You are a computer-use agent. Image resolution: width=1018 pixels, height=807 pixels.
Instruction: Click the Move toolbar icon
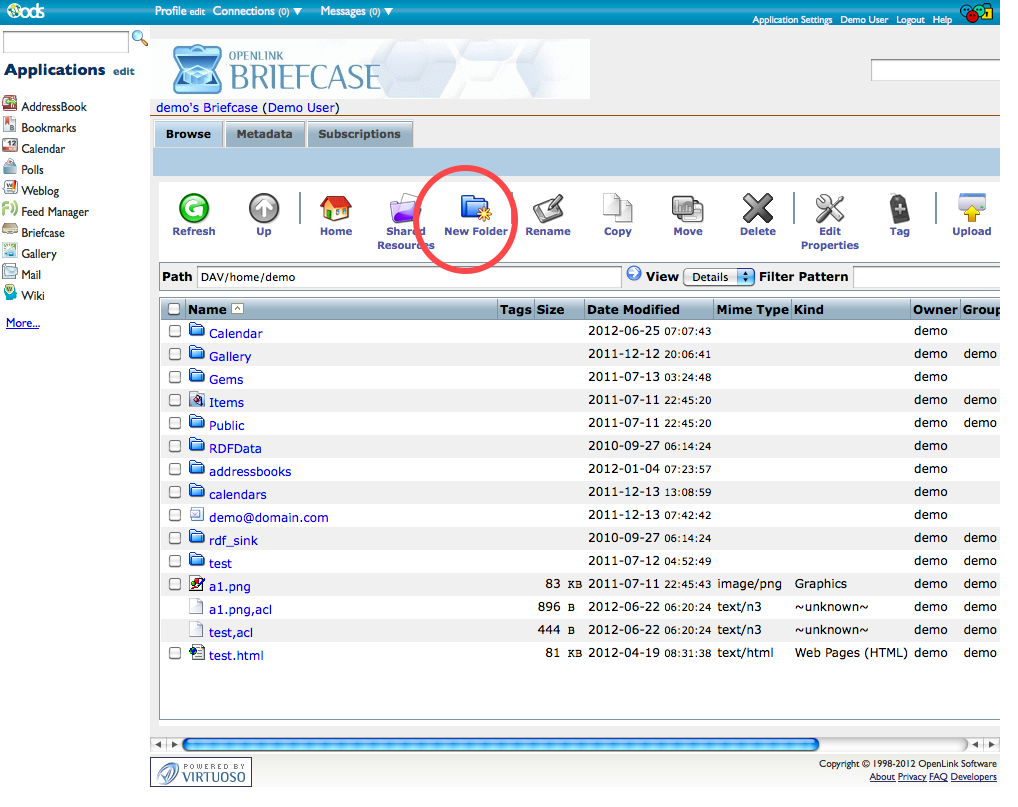tap(687, 209)
